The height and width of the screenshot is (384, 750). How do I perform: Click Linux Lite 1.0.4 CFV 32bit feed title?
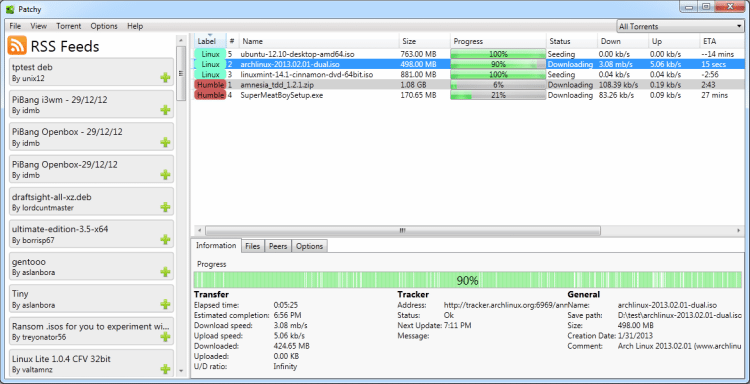pos(62,359)
